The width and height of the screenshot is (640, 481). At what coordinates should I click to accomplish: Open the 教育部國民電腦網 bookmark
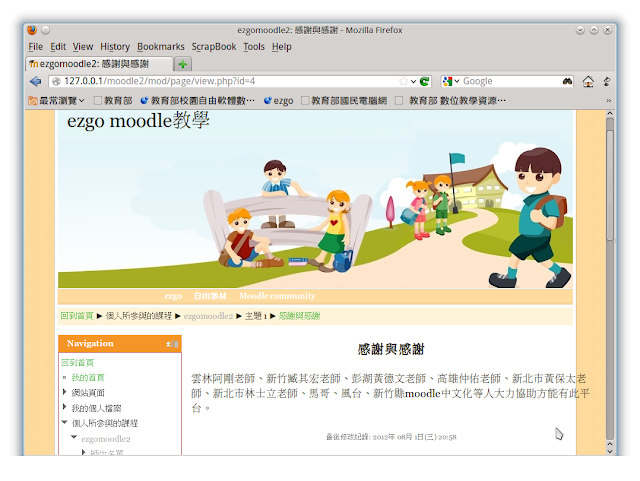pos(344,100)
